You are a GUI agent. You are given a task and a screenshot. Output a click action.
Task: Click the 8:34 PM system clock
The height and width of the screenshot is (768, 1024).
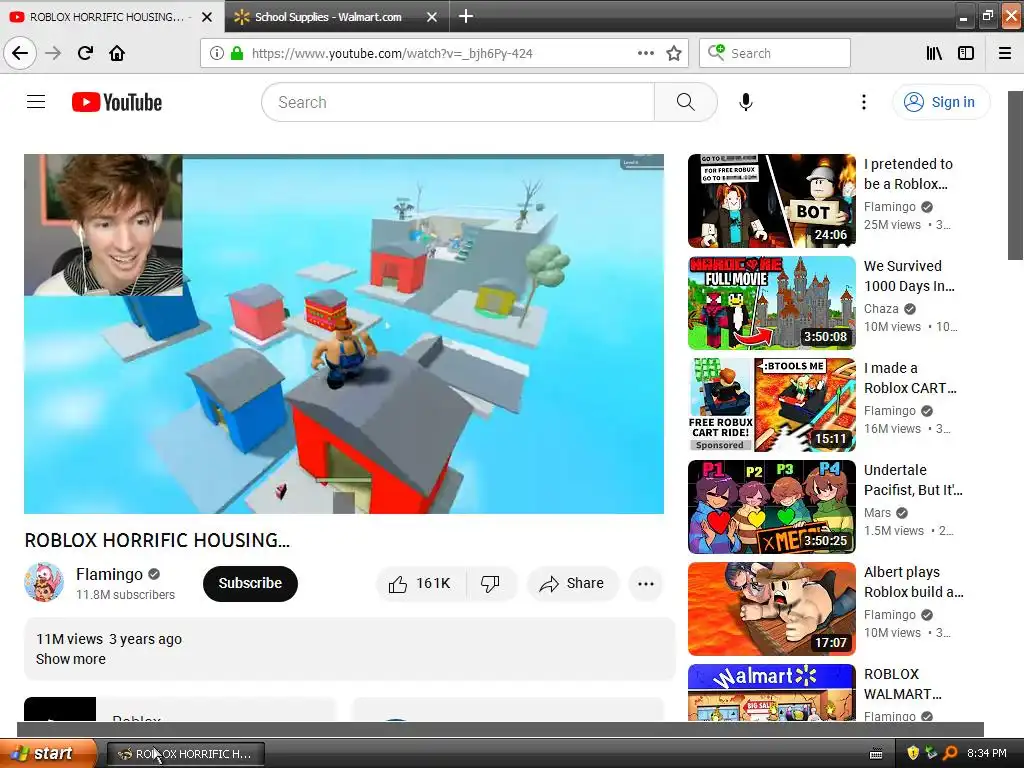(986, 753)
